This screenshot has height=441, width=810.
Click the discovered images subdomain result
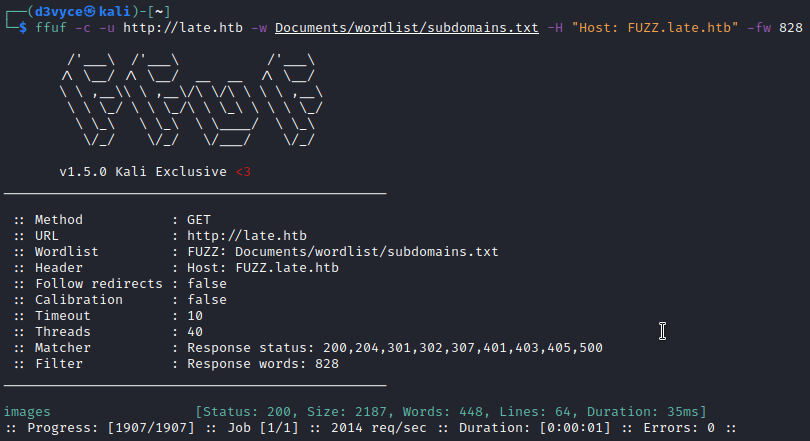pos(27,412)
